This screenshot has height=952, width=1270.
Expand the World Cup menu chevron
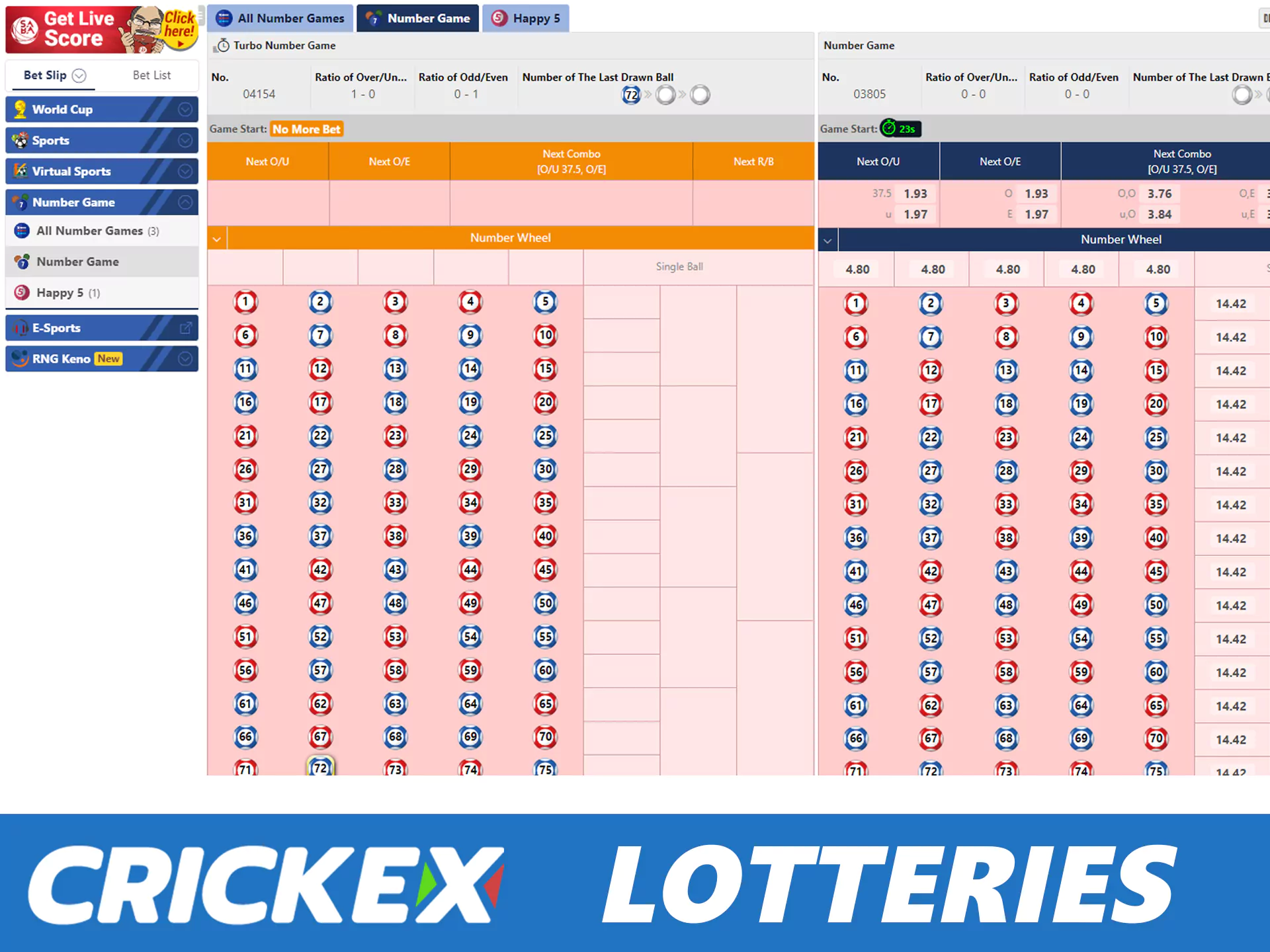tap(185, 109)
